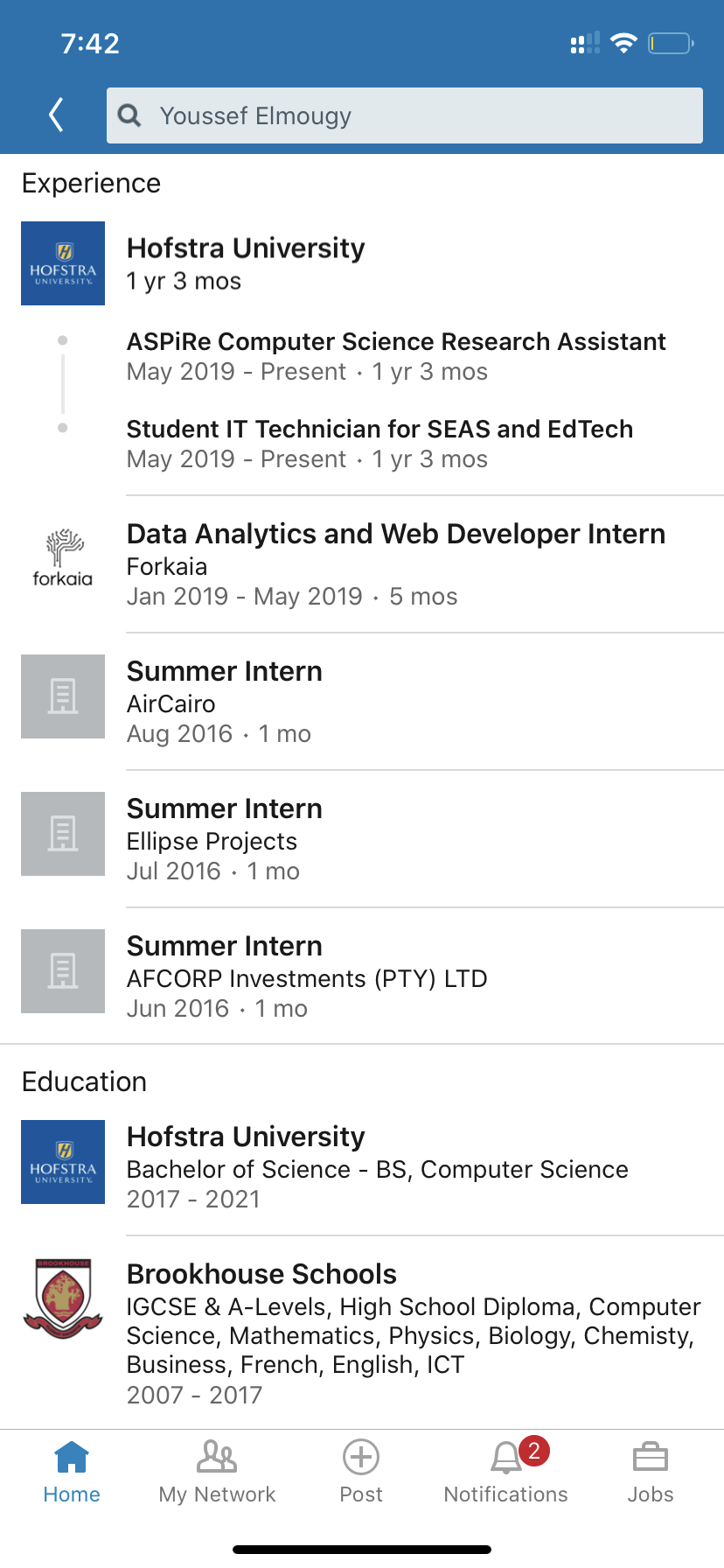Tap the search magnifier icon
Image resolution: width=724 pixels, height=1568 pixels.
coord(129,115)
